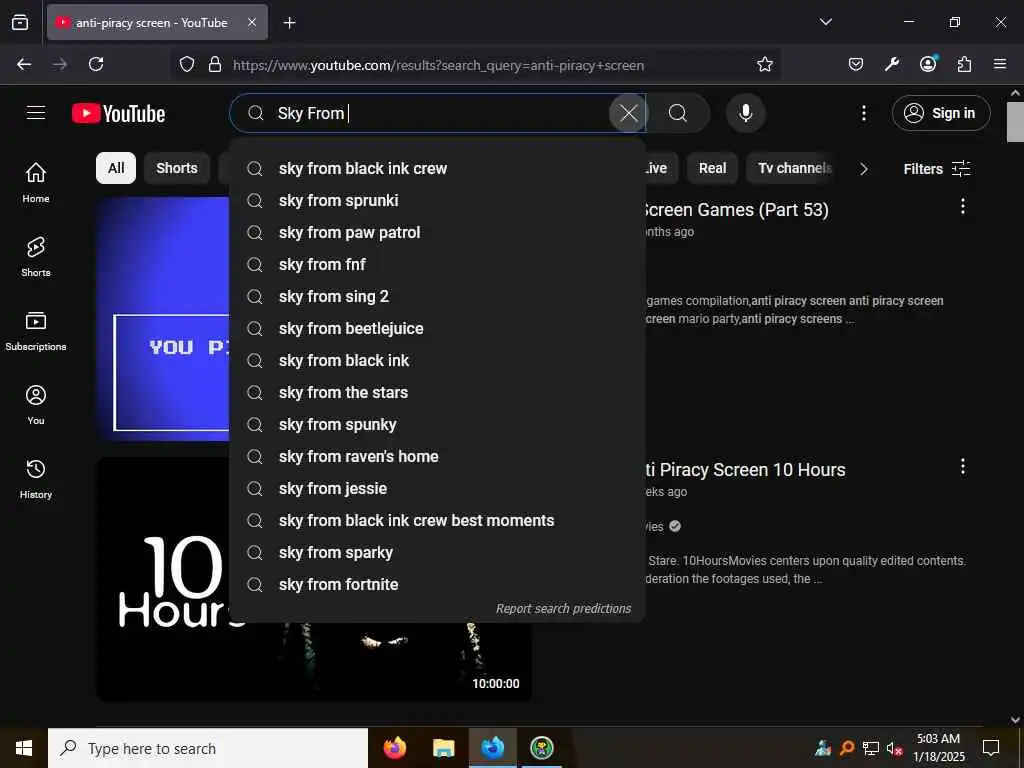This screenshot has height=768, width=1024.
Task: Click the page vertical scrollbar thumb
Action: coord(1015,121)
